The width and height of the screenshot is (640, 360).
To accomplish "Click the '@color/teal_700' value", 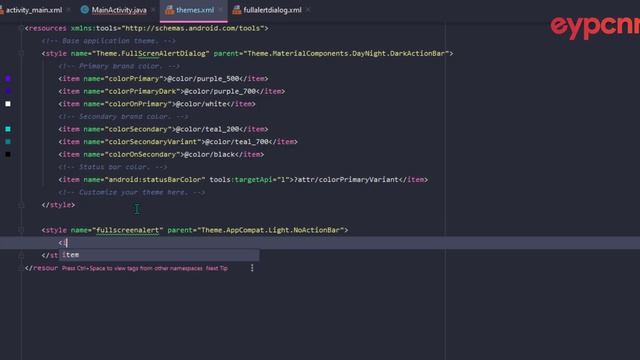I will [237, 142].
